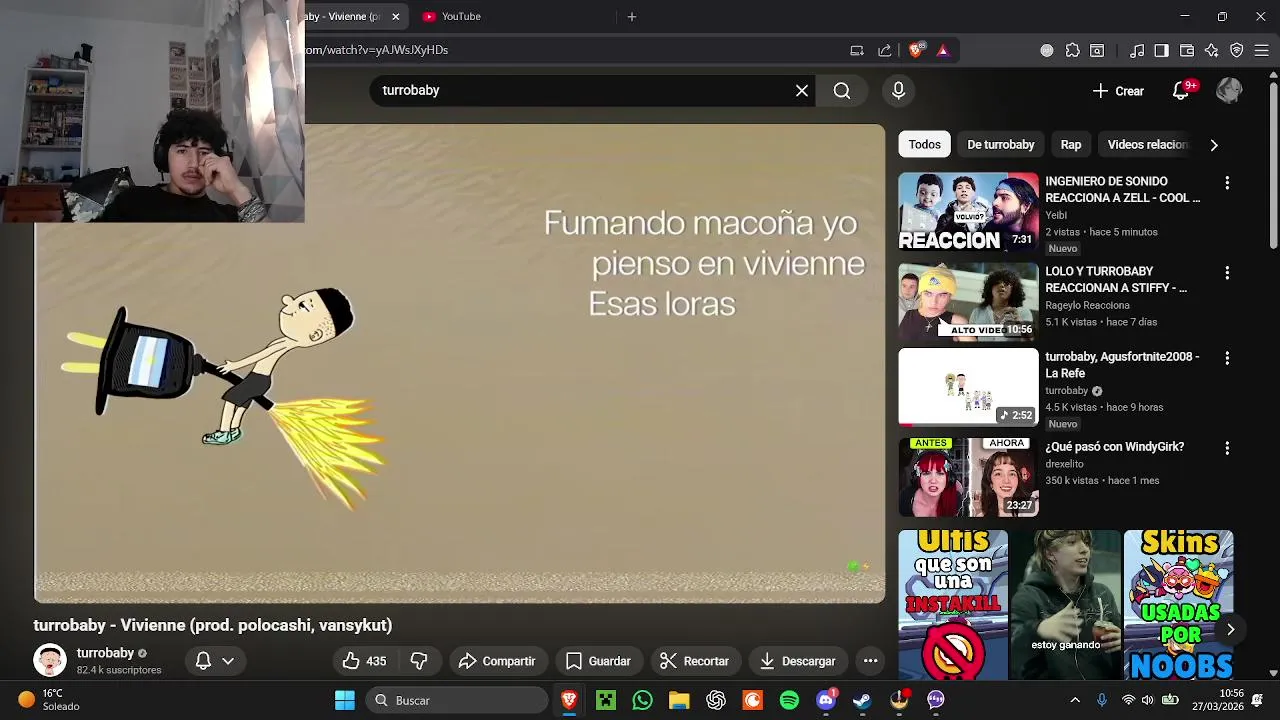Open Steam from taskbar
Screen dimensions: 1280x720
pos(862,701)
